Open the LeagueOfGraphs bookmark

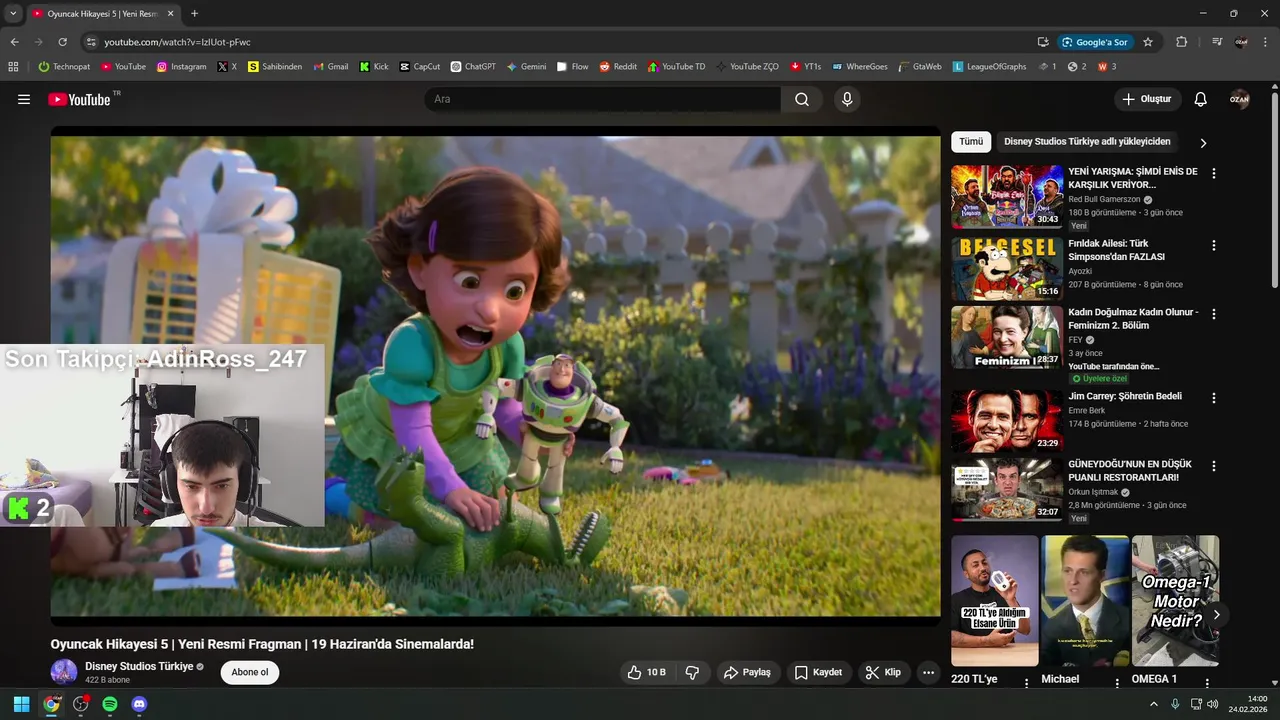coord(990,67)
